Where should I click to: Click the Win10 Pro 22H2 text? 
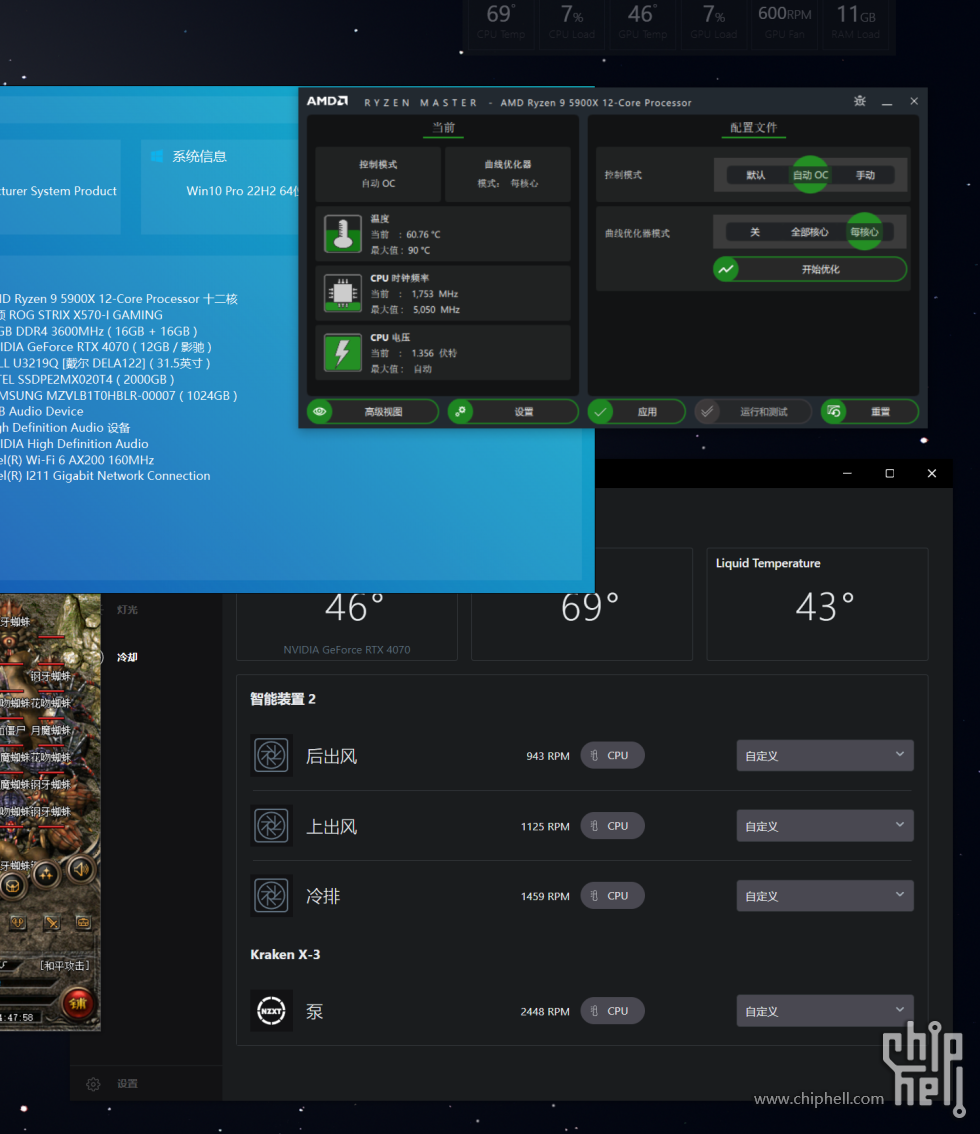pos(242,191)
